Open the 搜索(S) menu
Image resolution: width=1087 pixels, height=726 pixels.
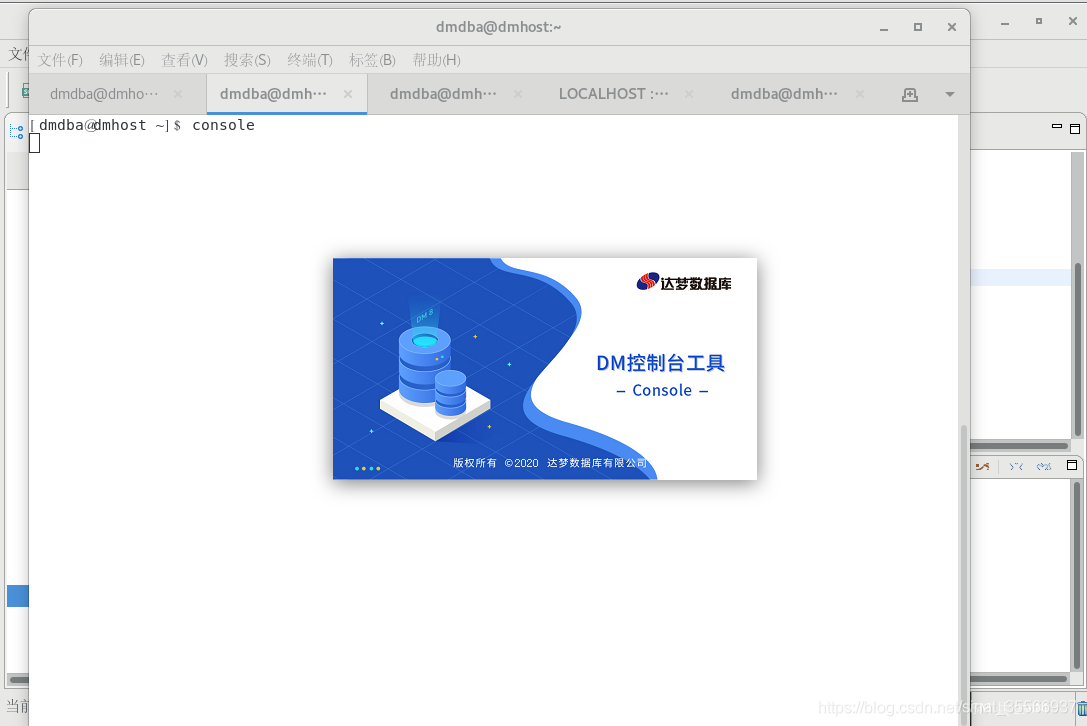247,60
